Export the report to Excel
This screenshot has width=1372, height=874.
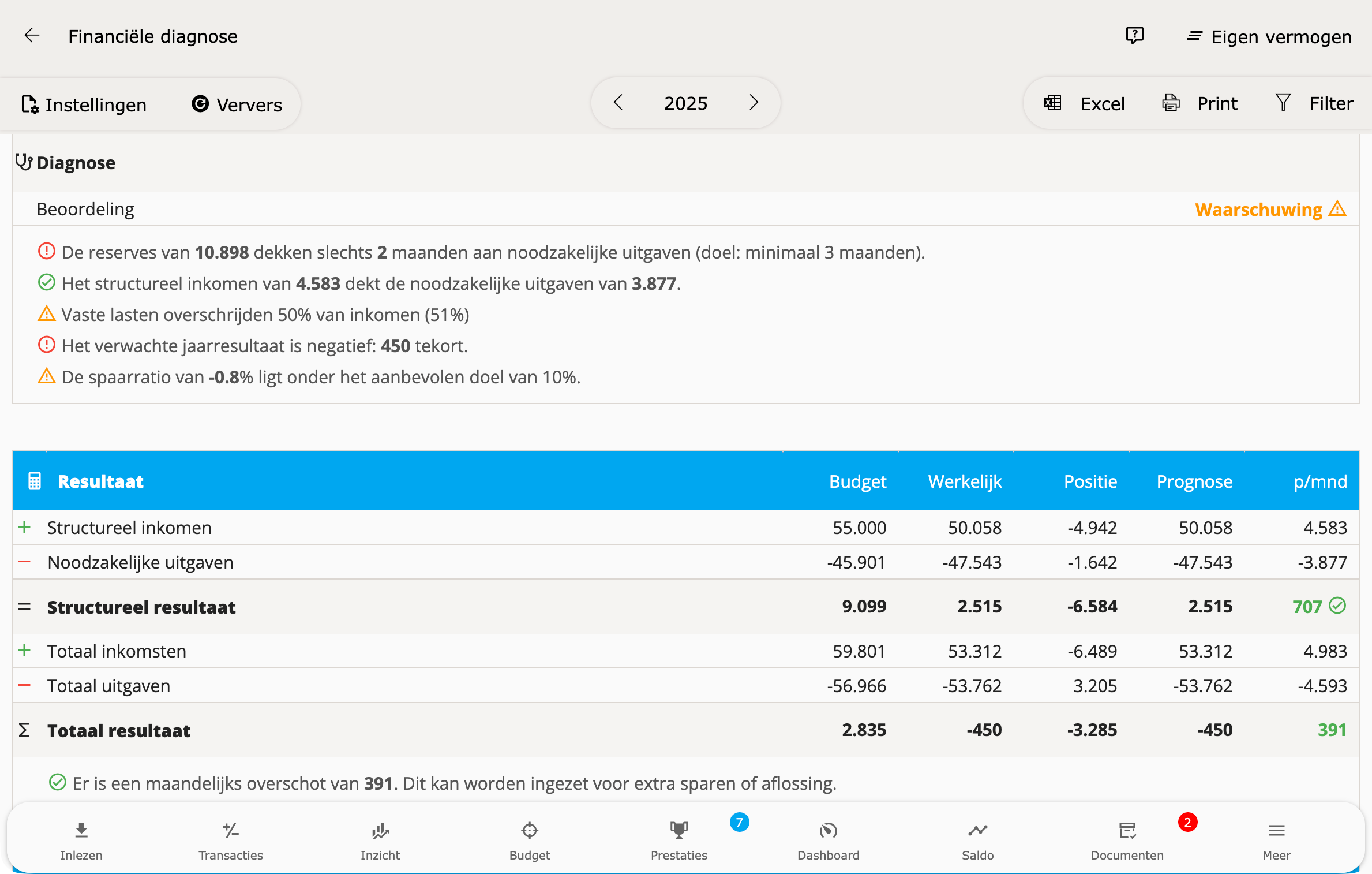pyautogui.click(x=1084, y=103)
